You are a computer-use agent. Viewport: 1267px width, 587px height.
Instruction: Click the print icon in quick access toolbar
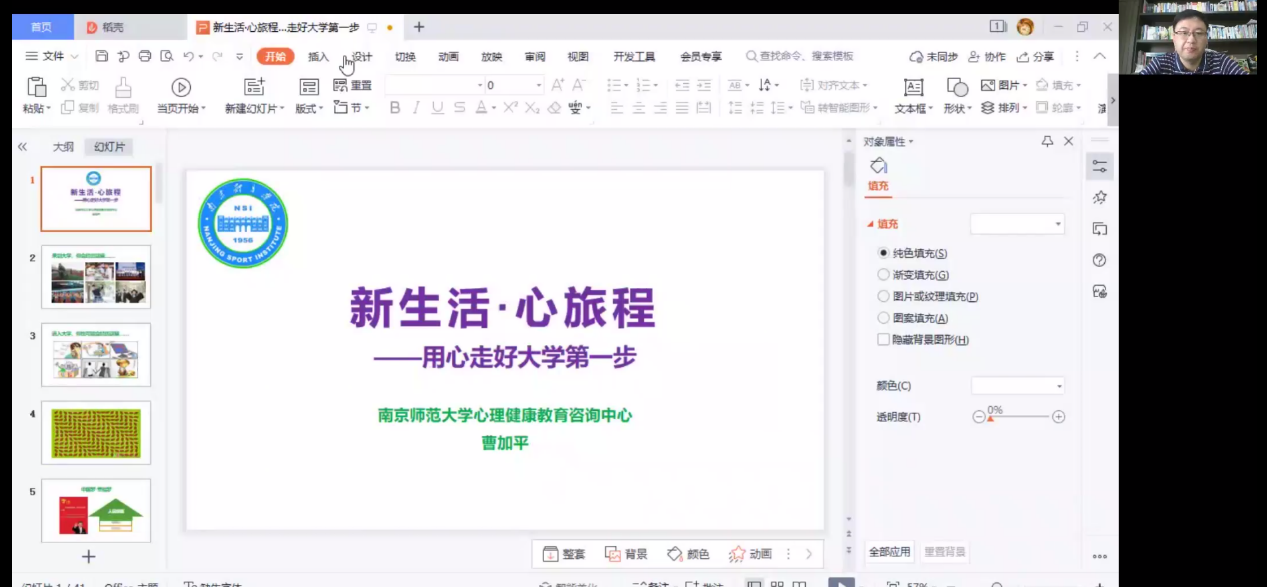click(x=145, y=56)
